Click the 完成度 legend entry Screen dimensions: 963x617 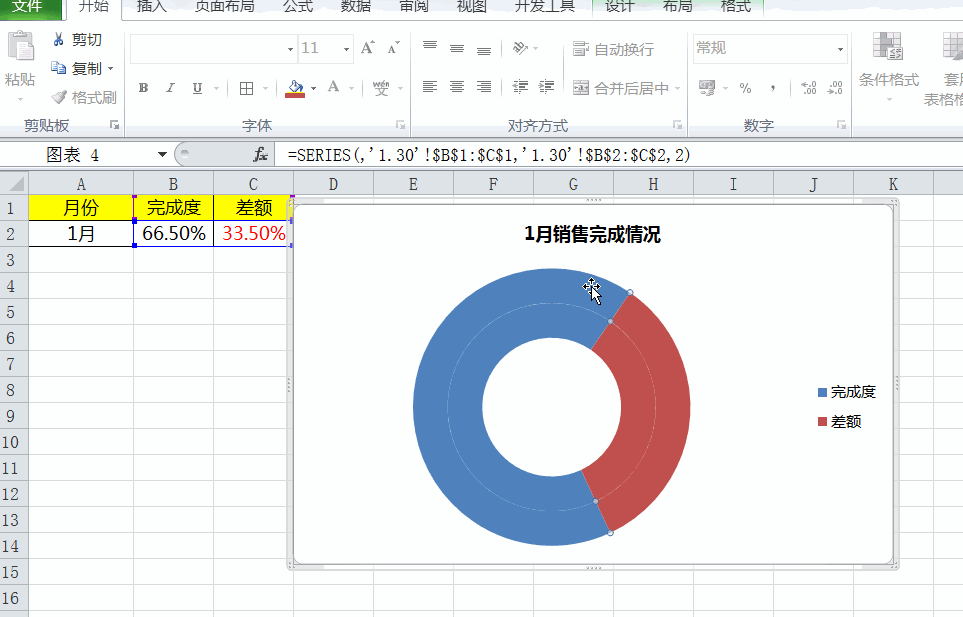[847, 392]
